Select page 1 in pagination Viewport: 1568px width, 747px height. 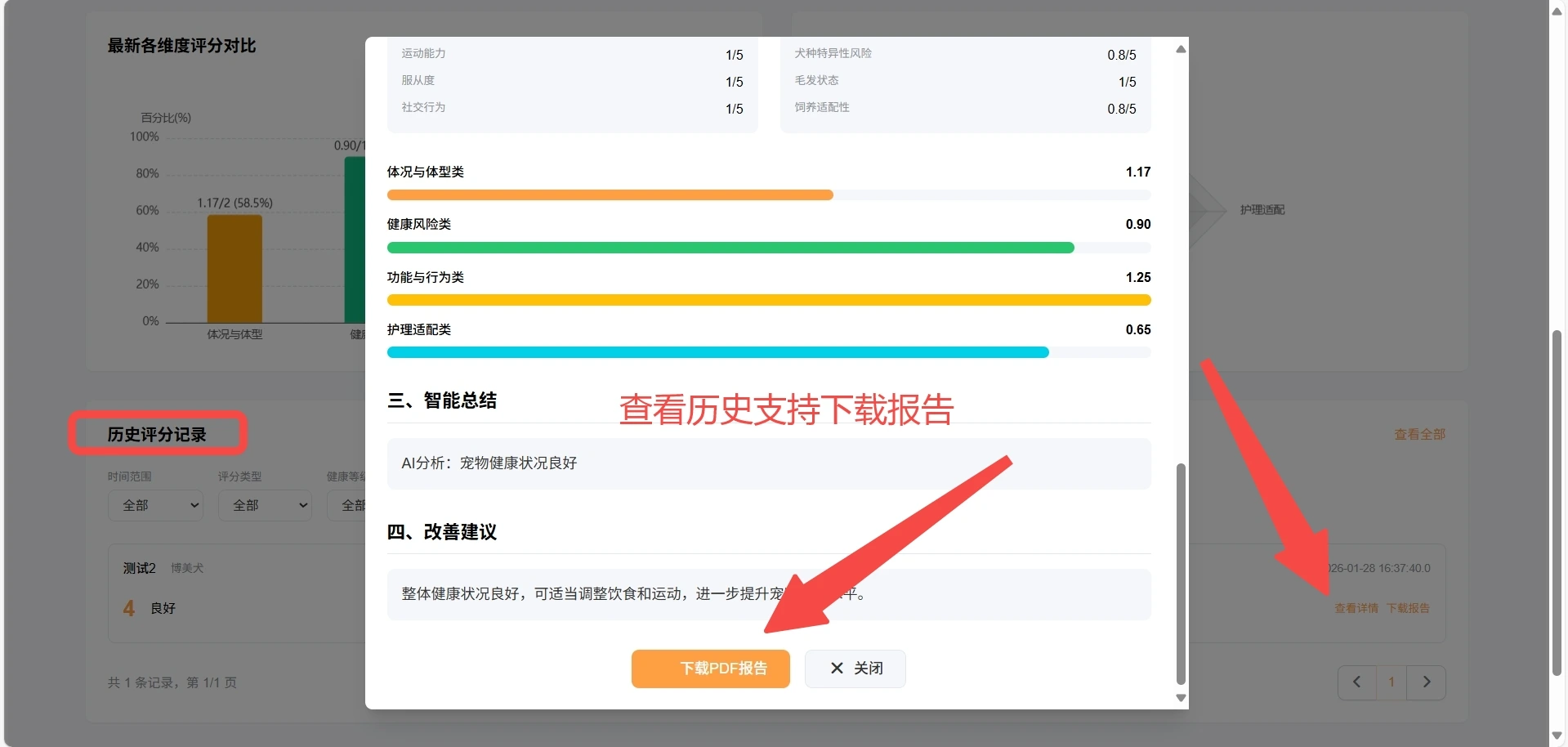click(1392, 682)
